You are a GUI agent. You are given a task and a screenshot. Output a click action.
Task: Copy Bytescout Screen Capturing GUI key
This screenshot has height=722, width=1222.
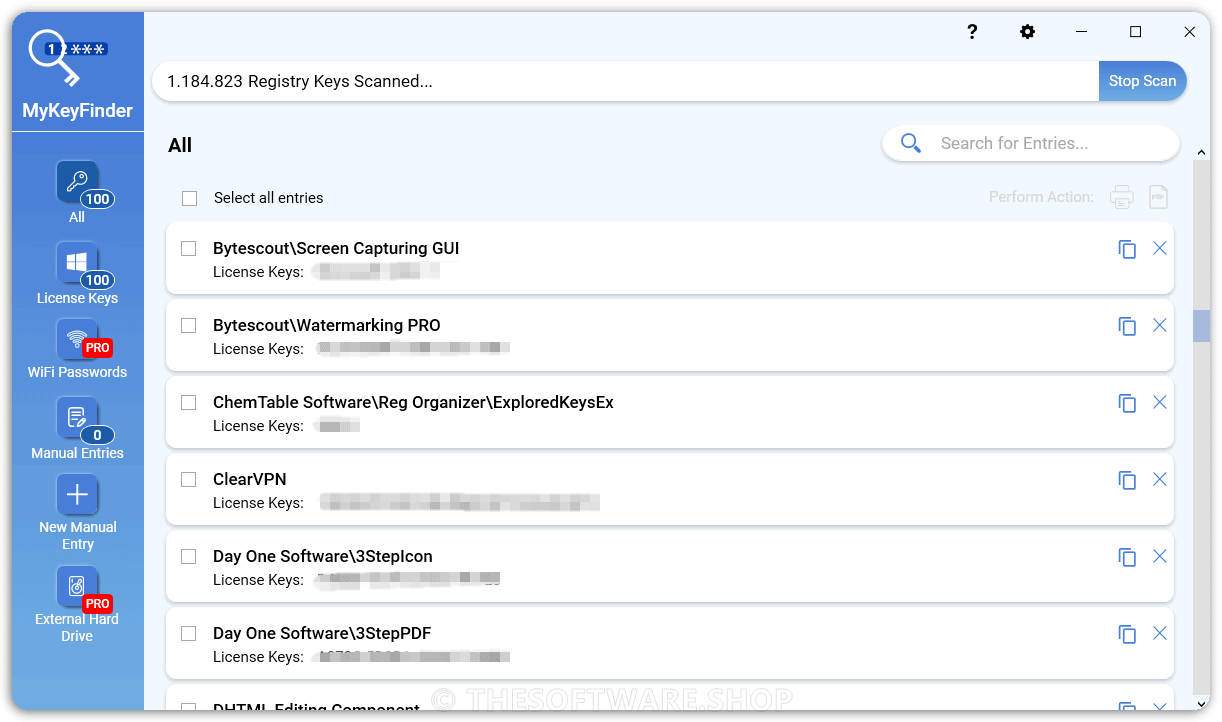click(1127, 249)
